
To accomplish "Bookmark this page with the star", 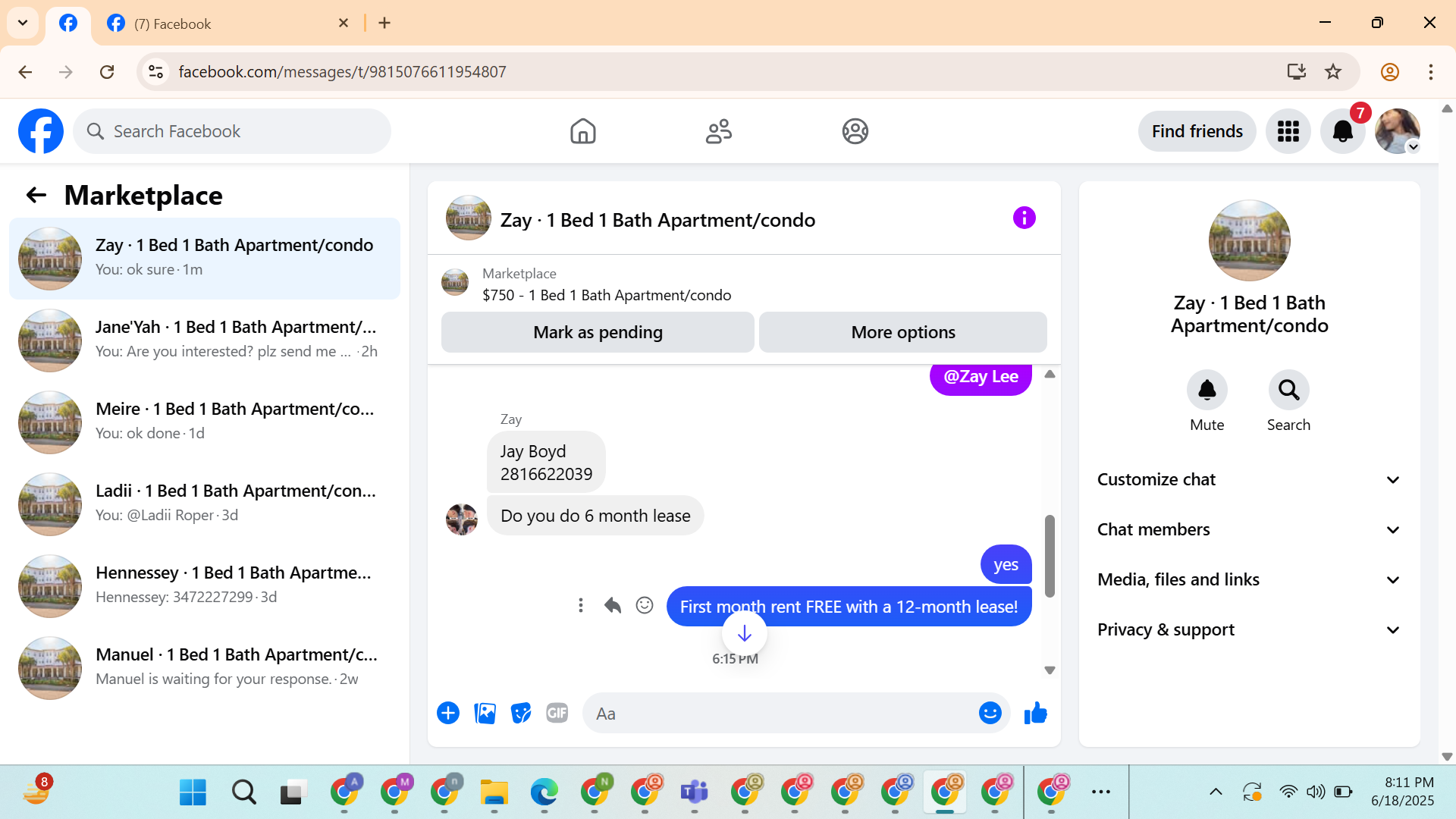I will tap(1333, 71).
